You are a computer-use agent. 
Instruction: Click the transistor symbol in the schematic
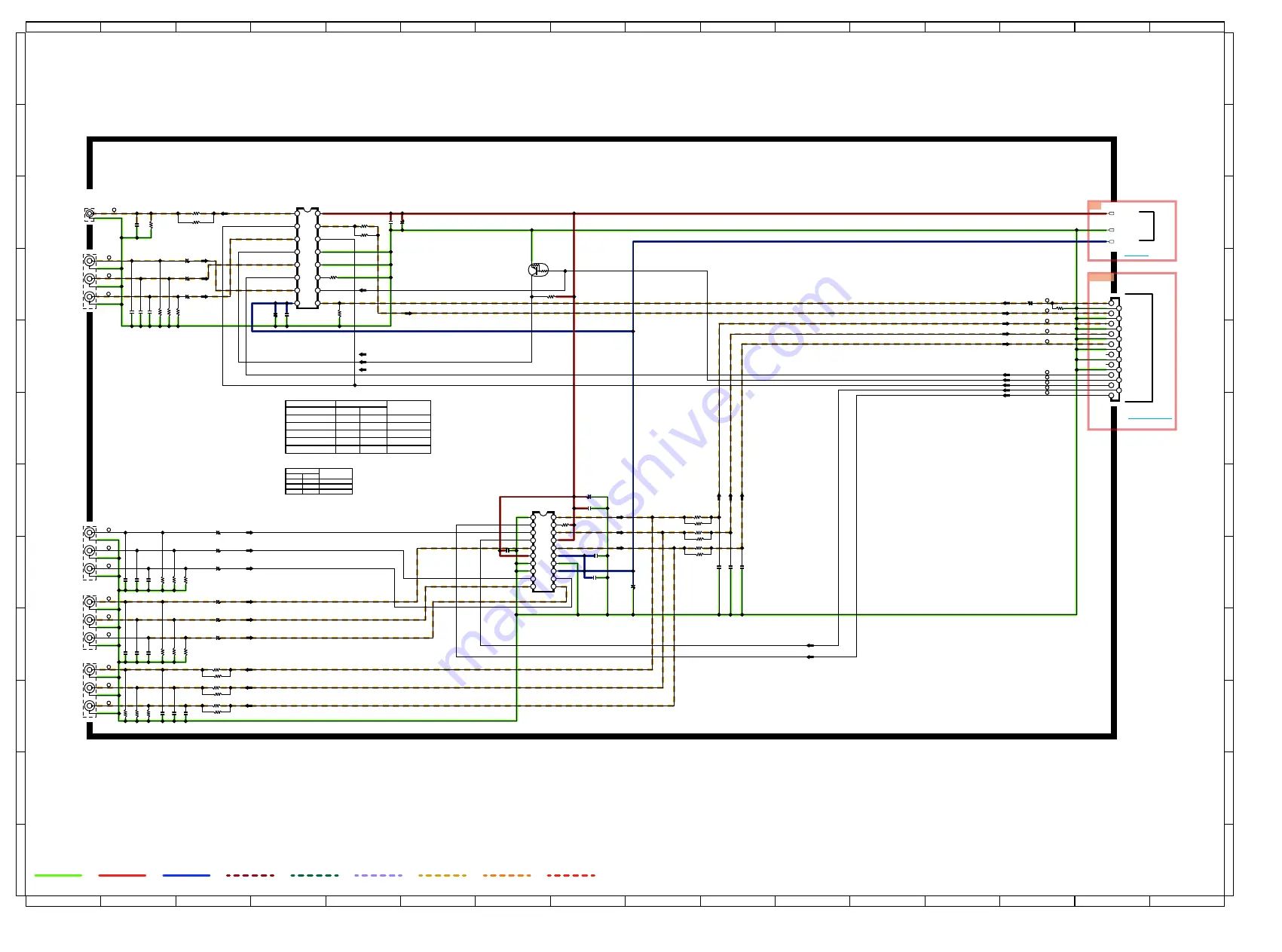pos(538,270)
